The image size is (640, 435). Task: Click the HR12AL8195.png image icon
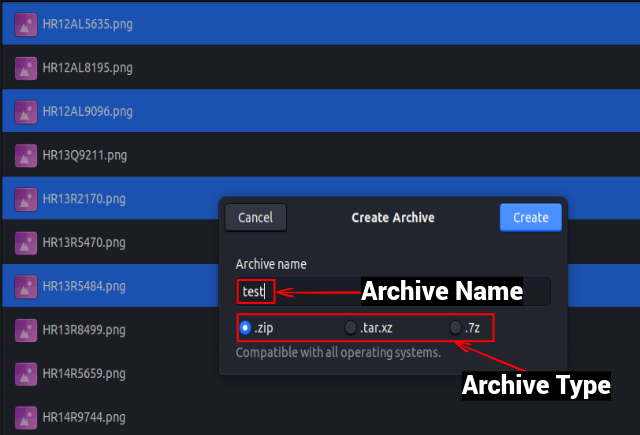26,68
